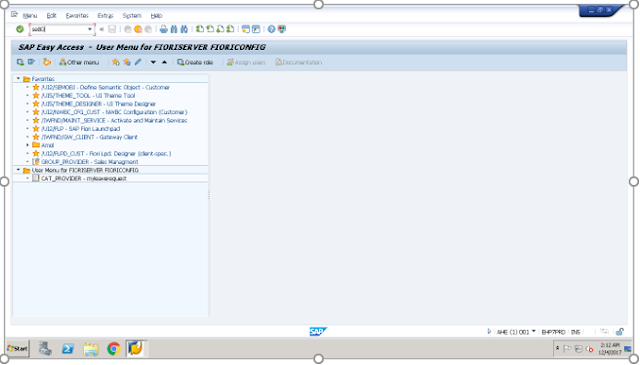
Task: Open the System menu
Action: 132,16
